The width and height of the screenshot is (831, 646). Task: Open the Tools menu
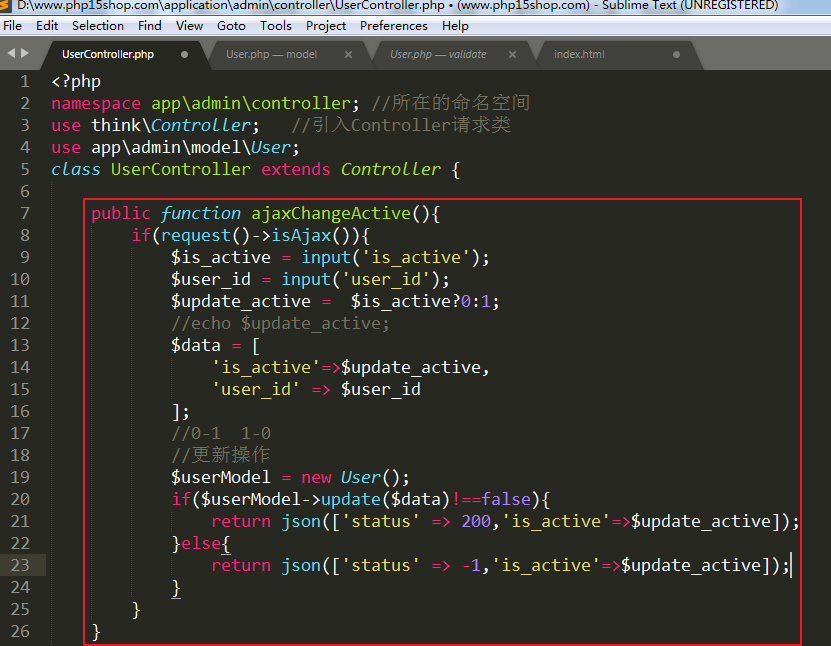point(276,26)
